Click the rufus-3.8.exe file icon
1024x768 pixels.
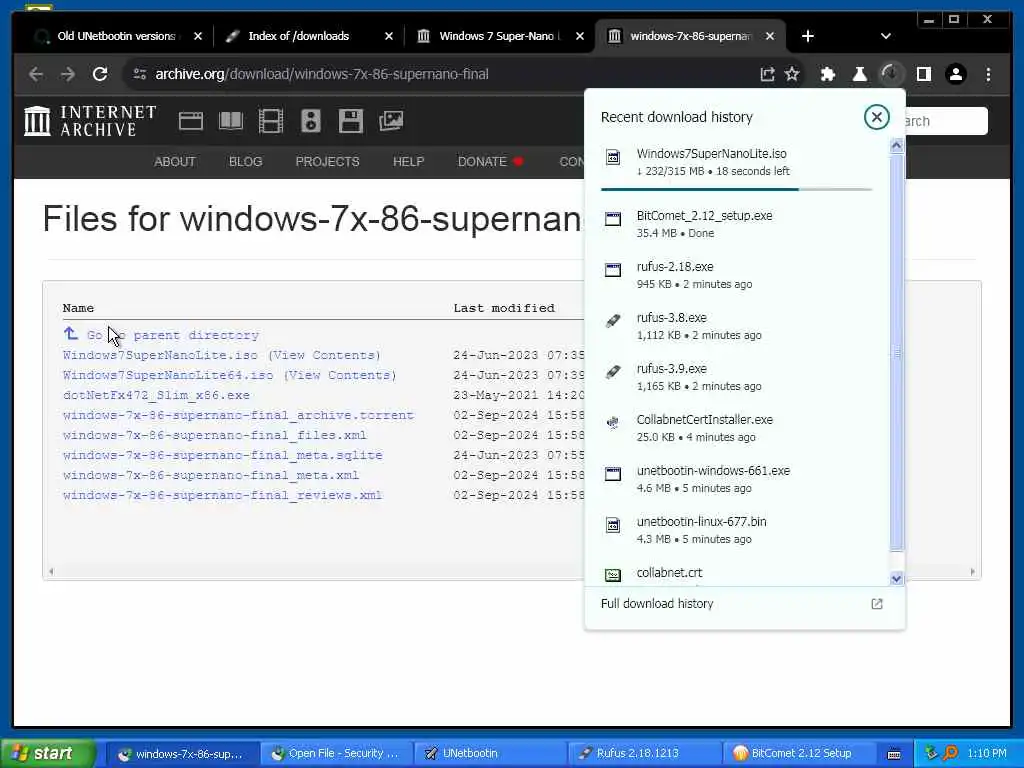[x=613, y=321]
